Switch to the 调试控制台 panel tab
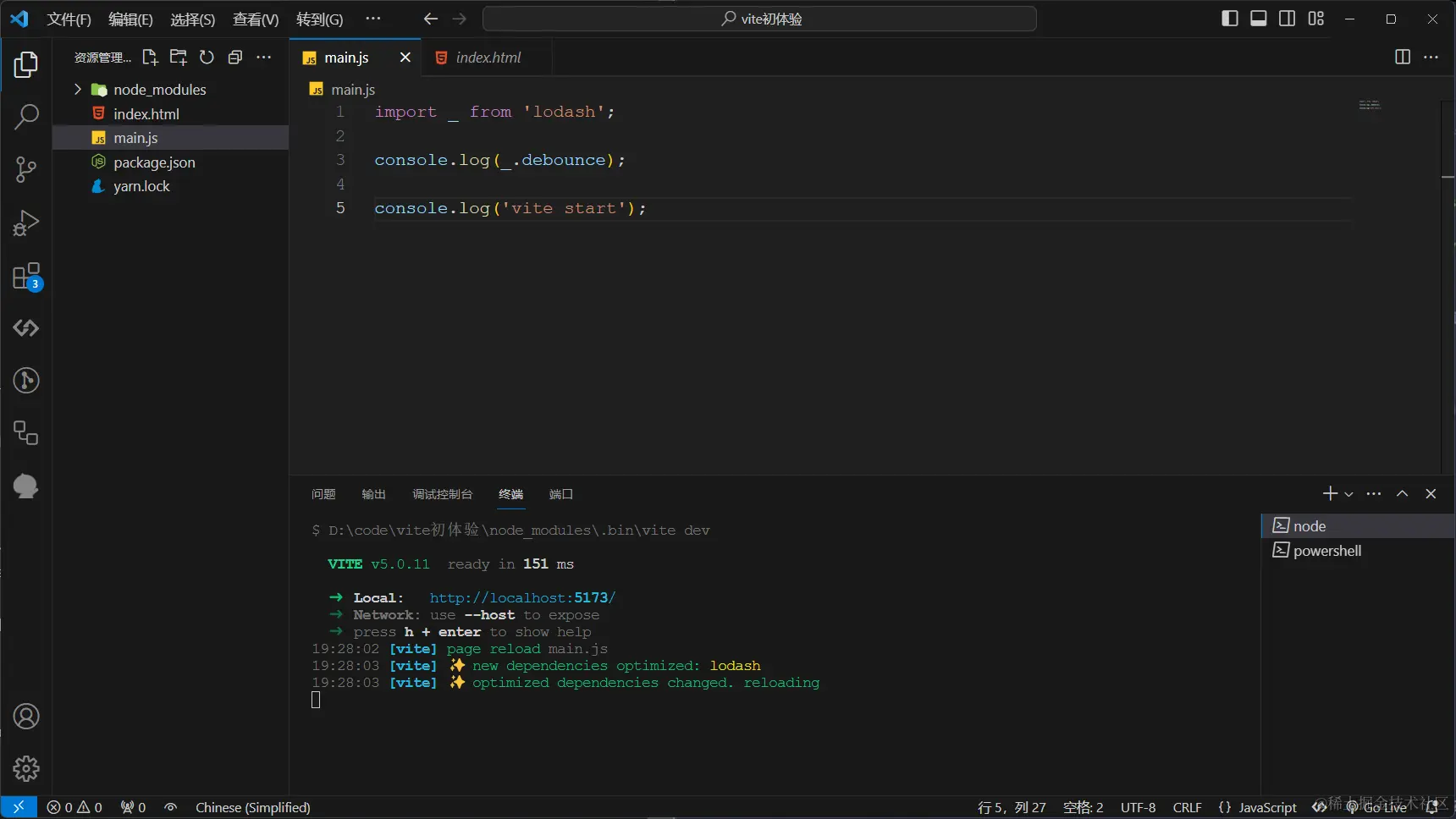Viewport: 1456px width, 819px height. 442,494
